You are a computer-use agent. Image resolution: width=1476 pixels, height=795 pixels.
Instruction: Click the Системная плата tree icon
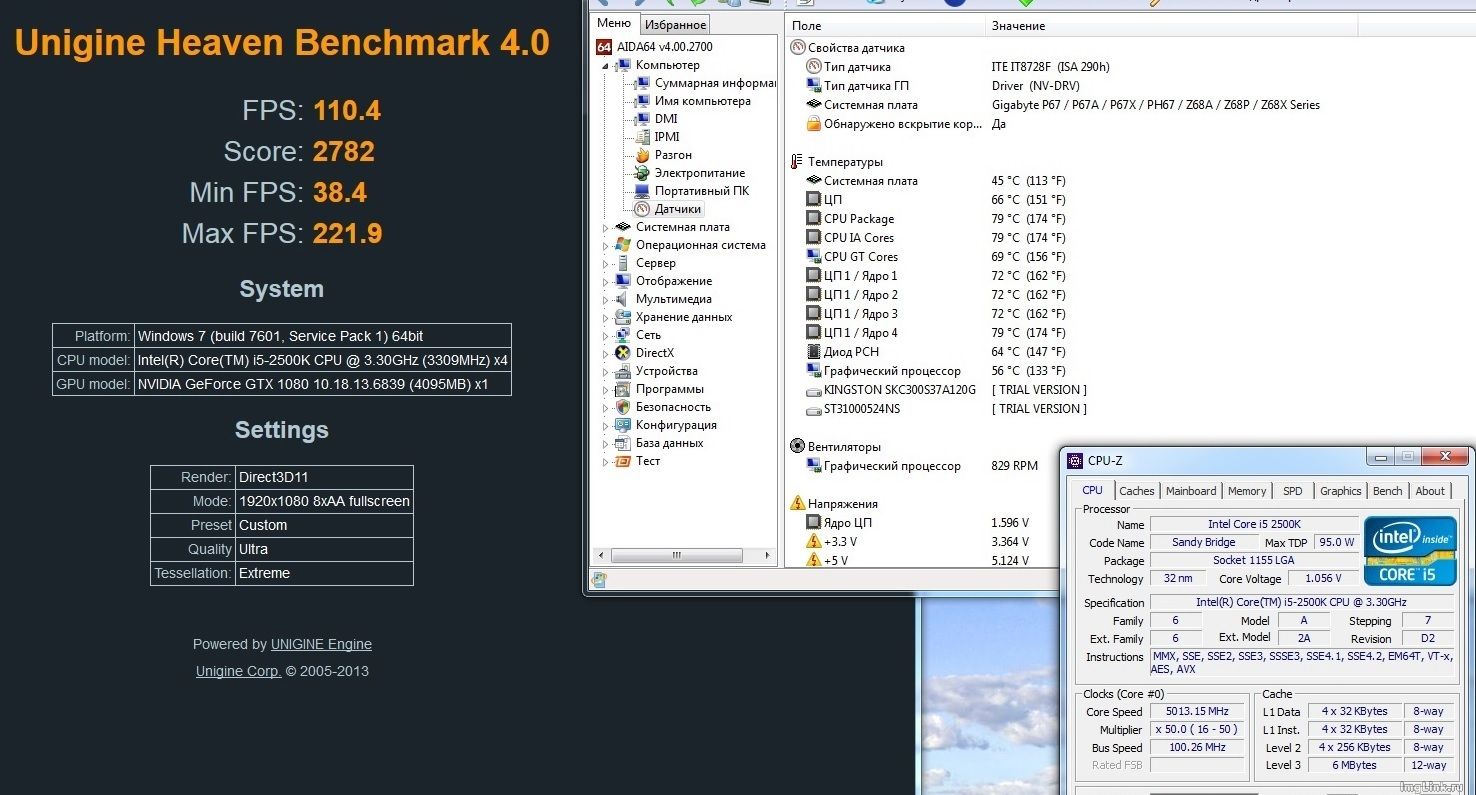tap(624, 227)
